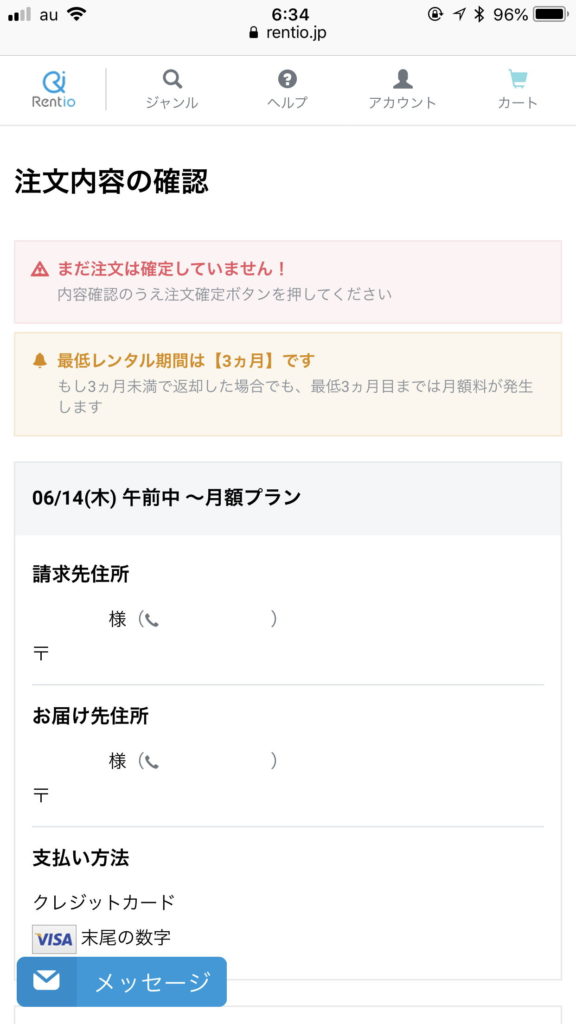Viewport: 576px width, 1024px height.
Task: Tap the まだ注文は確定していません alert text
Action: [172, 268]
